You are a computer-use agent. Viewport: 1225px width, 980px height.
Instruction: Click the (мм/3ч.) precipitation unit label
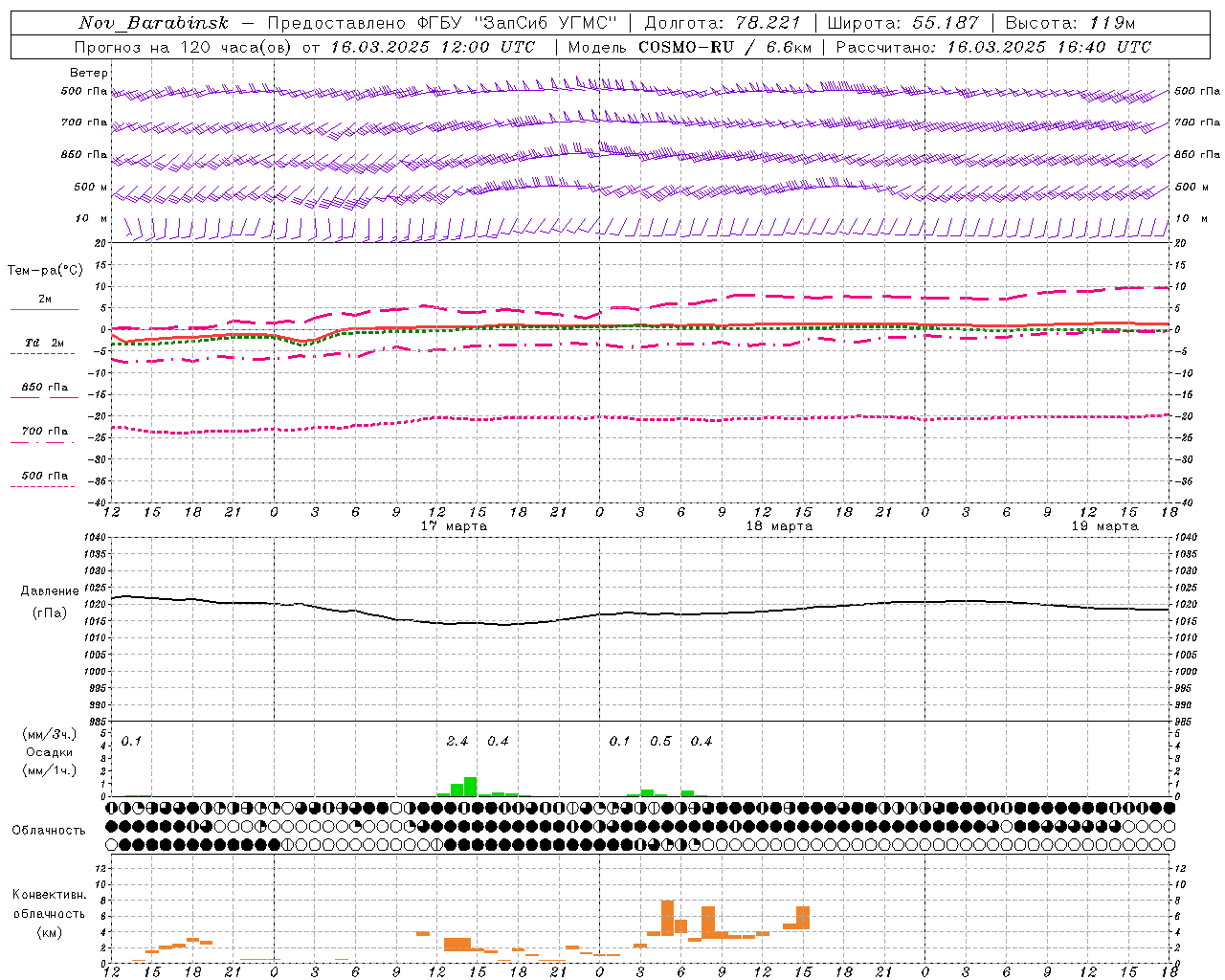tap(50, 734)
